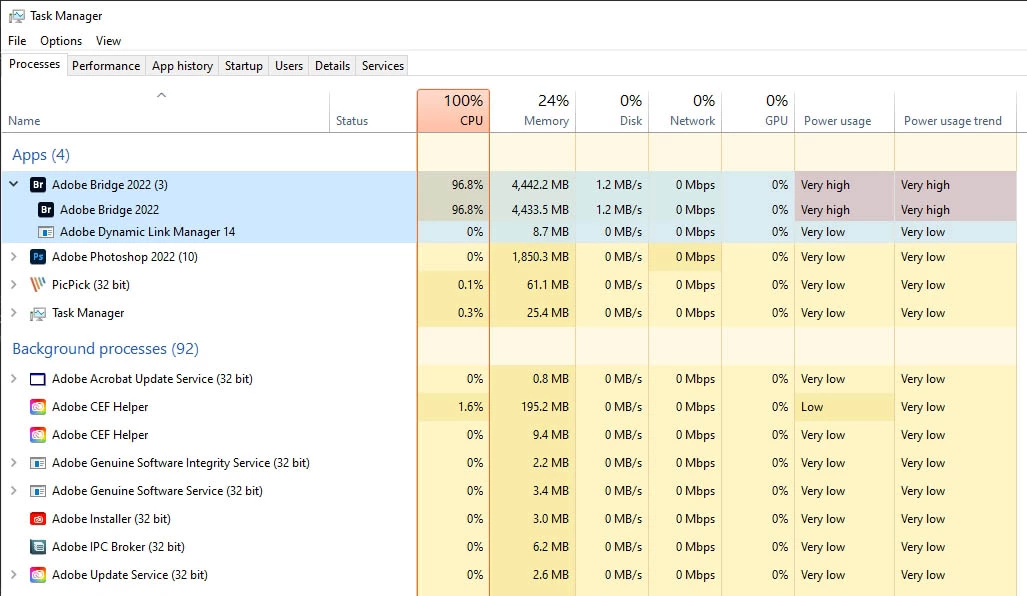This screenshot has width=1027, height=596.
Task: Expand Adobe Genuine Software Service entry
Action: coord(14,491)
